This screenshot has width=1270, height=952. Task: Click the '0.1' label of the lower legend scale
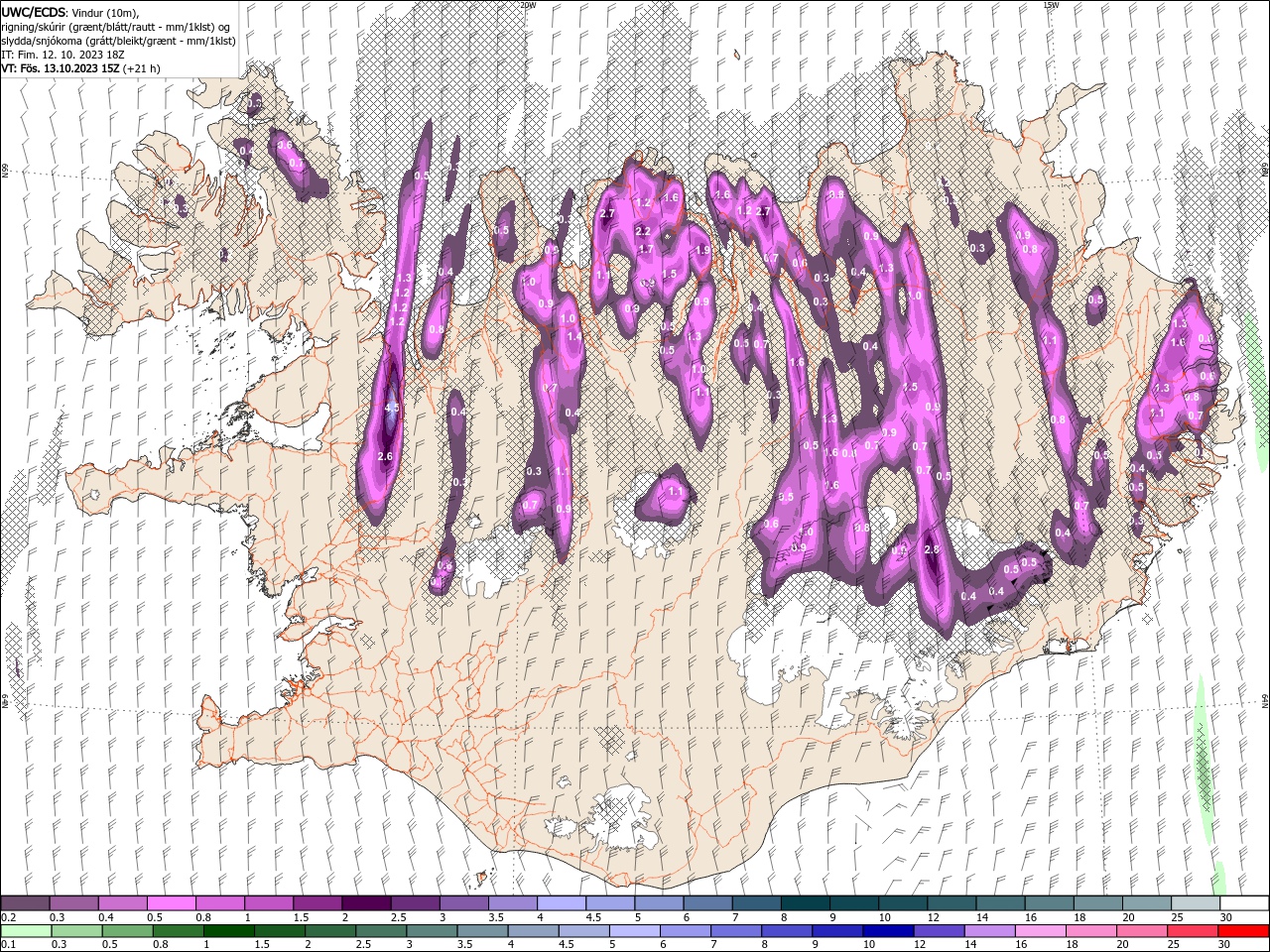(x=9, y=944)
